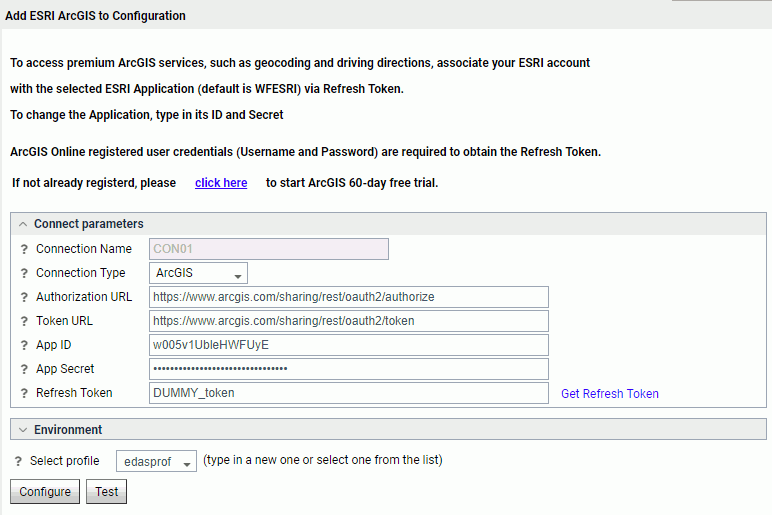Open the Connection Type ArcGIS dropdown
Viewport: 772px width, 515px height.
(x=198, y=273)
